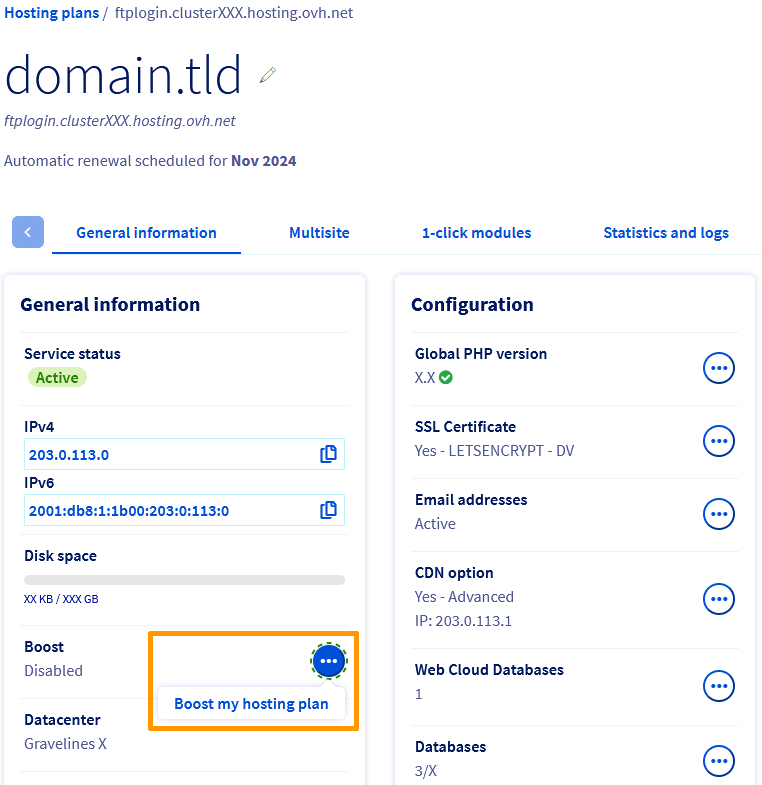The width and height of the screenshot is (762, 785).
Task: Click the Databases ellipsis button
Action: pyautogui.click(x=719, y=761)
